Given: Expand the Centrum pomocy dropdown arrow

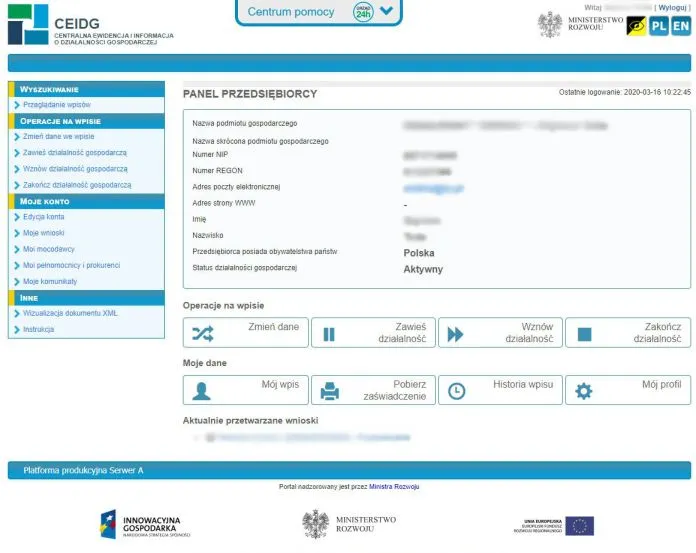Looking at the screenshot, I should point(387,10).
